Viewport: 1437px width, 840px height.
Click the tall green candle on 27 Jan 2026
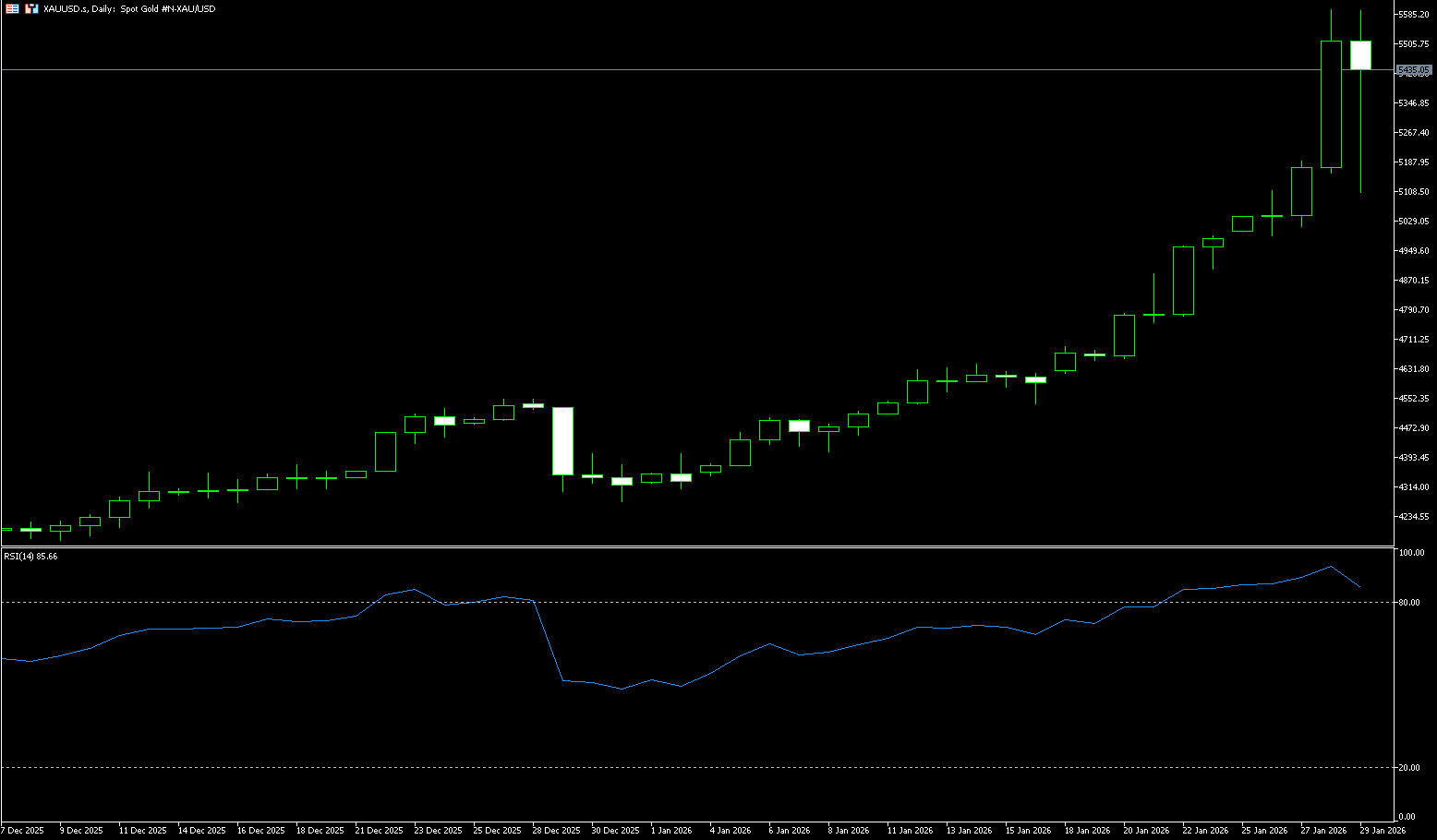[1331, 104]
